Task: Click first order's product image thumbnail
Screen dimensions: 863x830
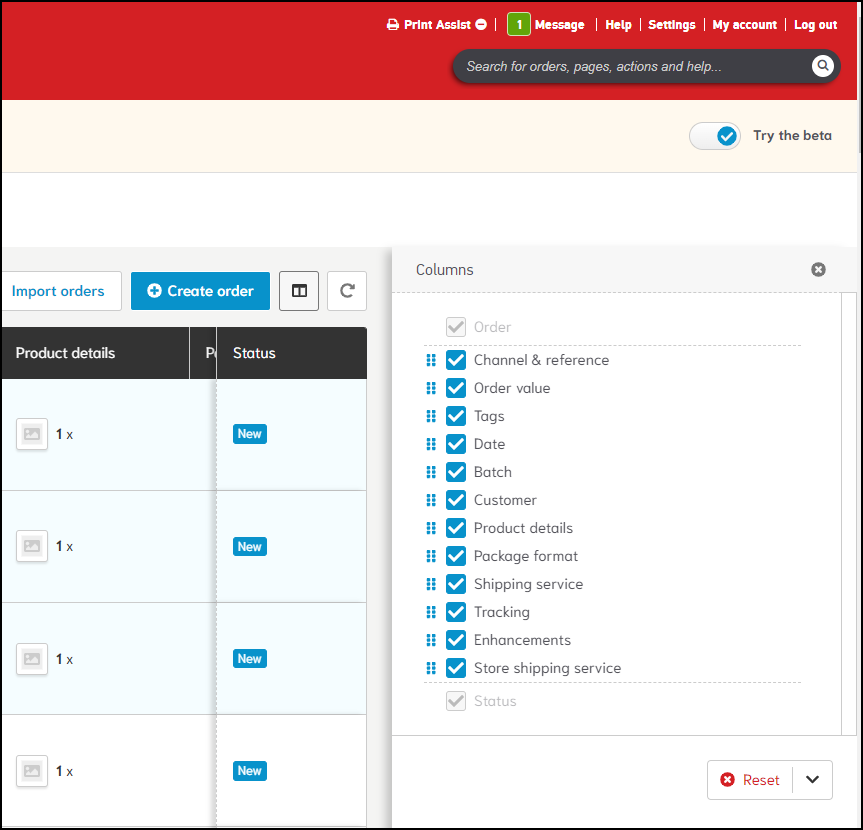Action: 32,434
